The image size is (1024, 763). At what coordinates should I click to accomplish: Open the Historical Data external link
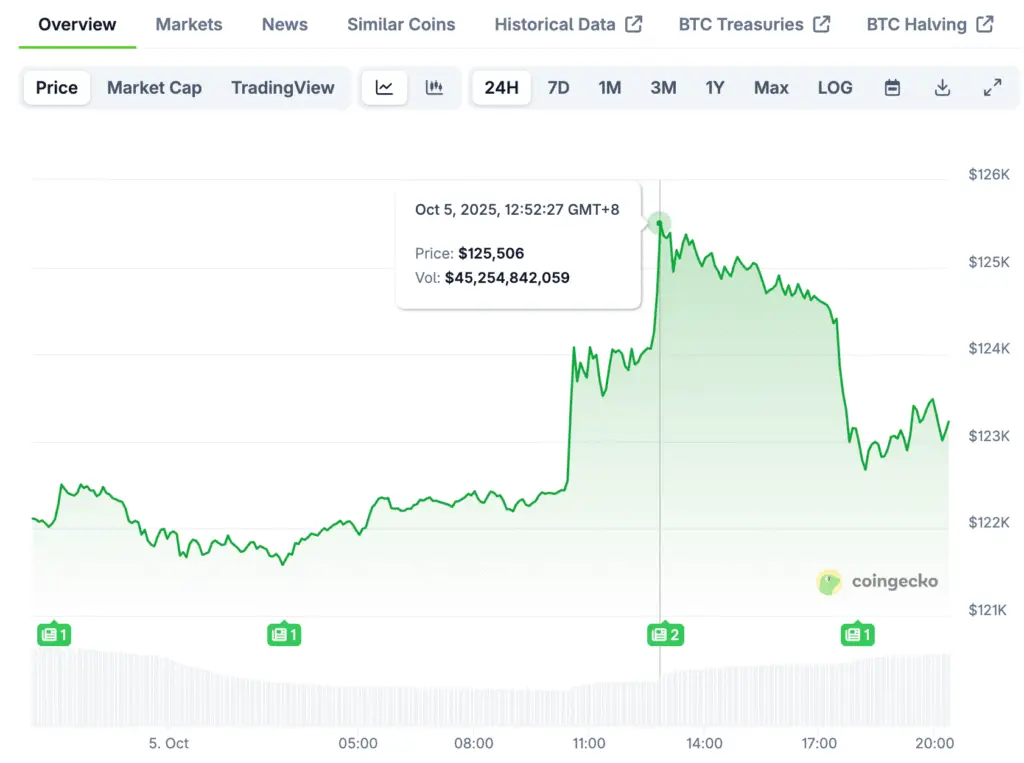pyautogui.click(x=568, y=24)
